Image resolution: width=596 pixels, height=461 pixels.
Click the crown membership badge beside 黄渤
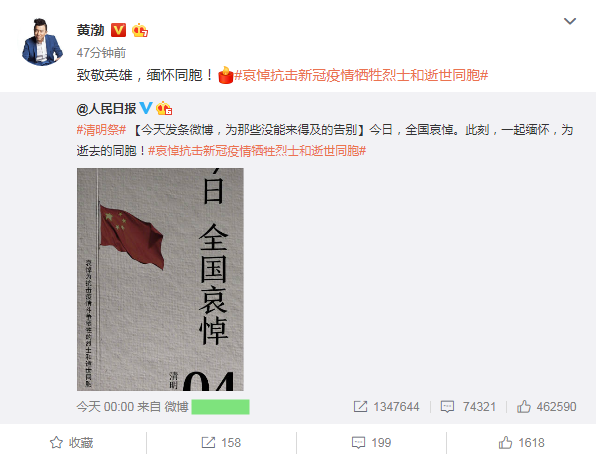(140, 30)
